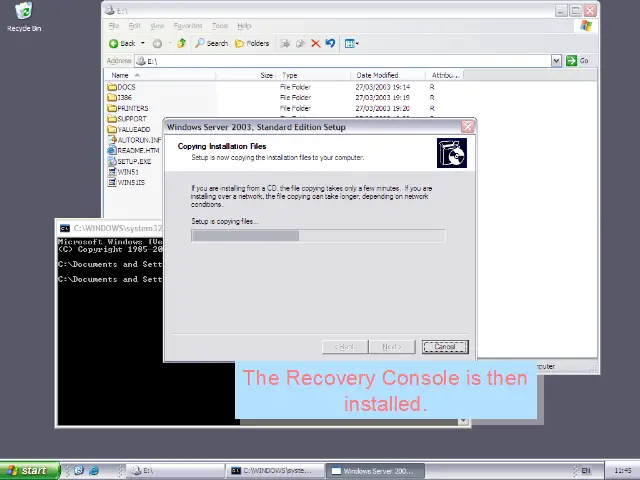Open the Tools menu in Explorer
Viewport: 640px width, 480px height.
pos(220,26)
